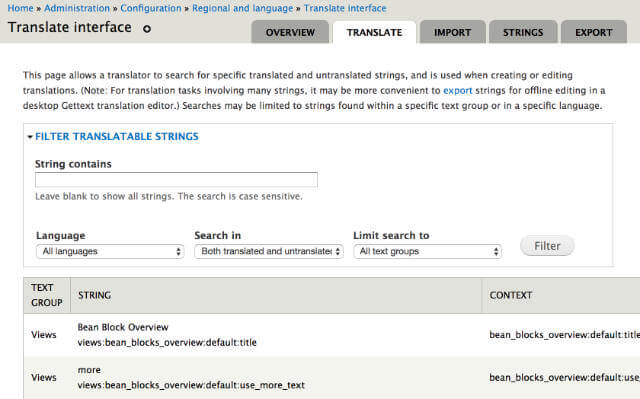Open the Search in dropdown
This screenshot has width=640, height=399.
(269, 251)
